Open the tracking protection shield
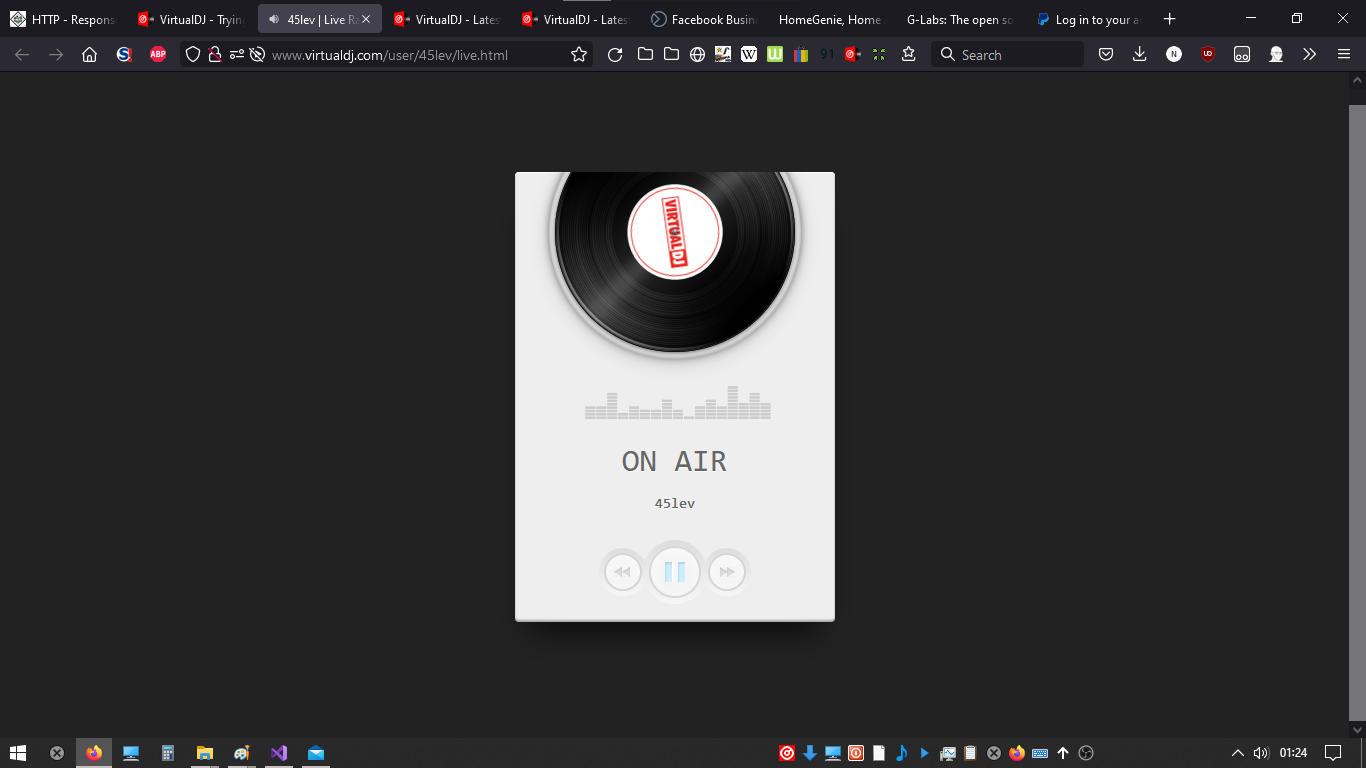 pos(194,55)
